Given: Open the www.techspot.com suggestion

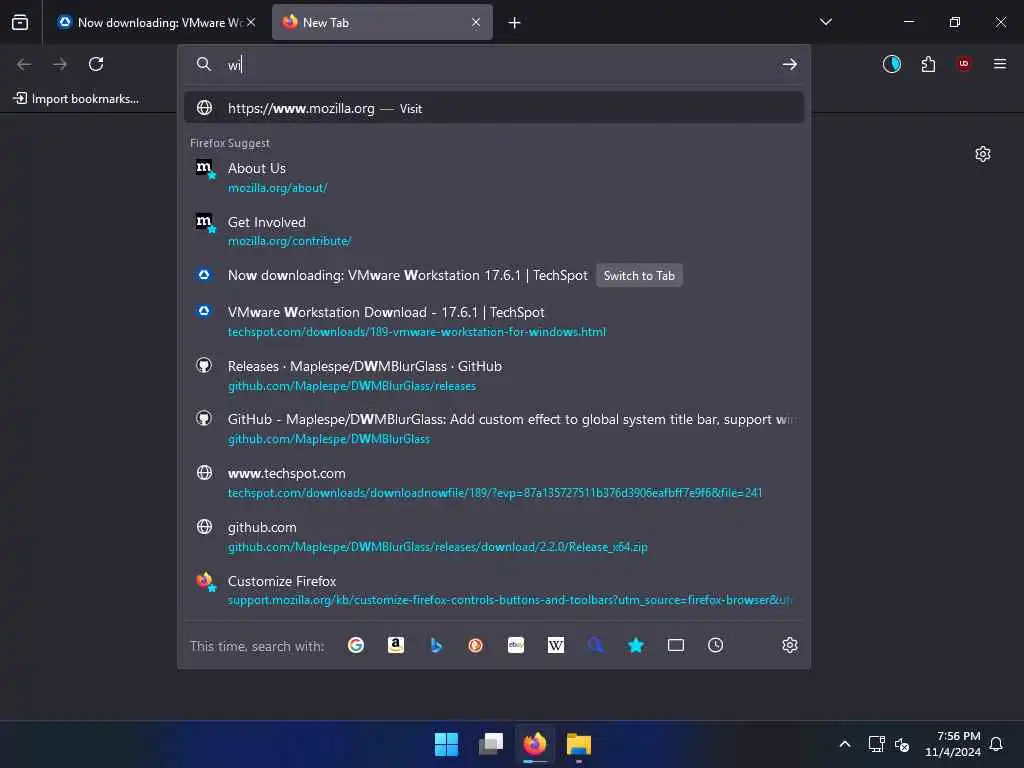Looking at the screenshot, I should click(x=494, y=483).
